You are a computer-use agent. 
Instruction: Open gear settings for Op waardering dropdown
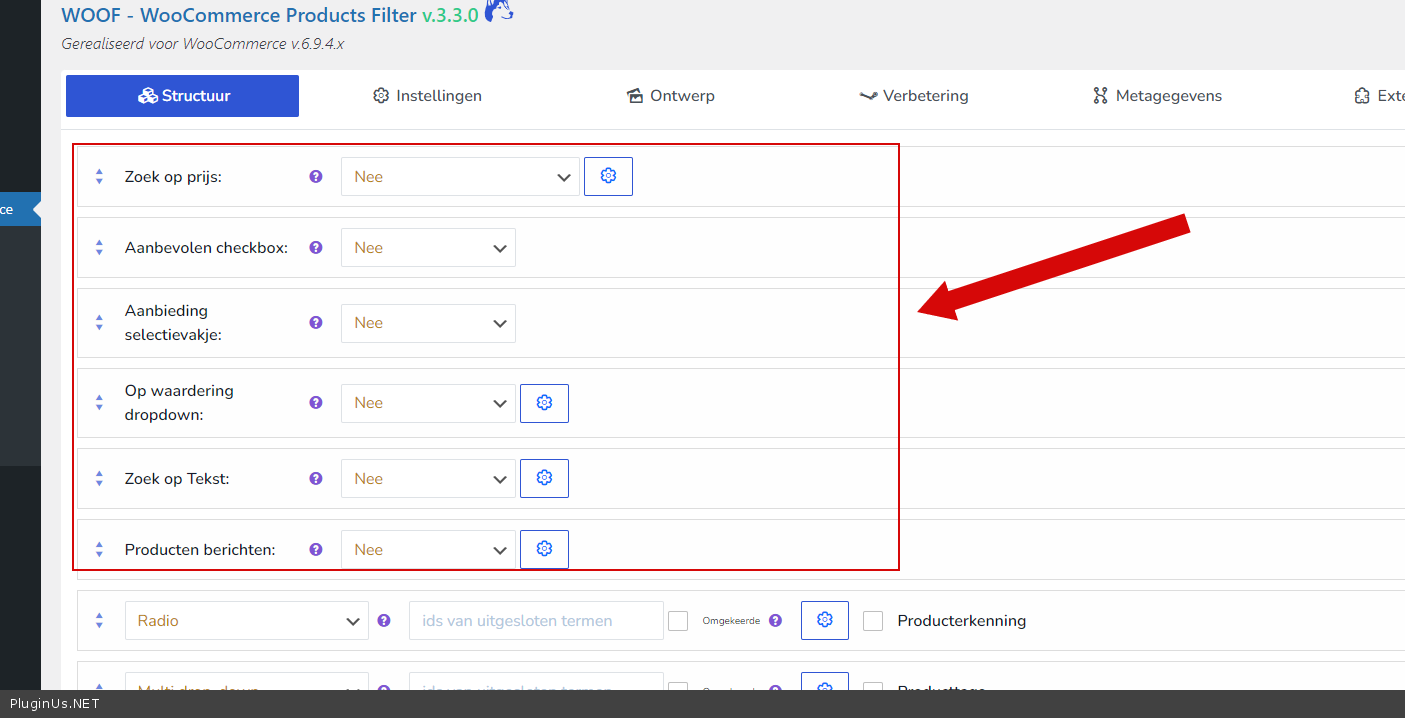(544, 403)
